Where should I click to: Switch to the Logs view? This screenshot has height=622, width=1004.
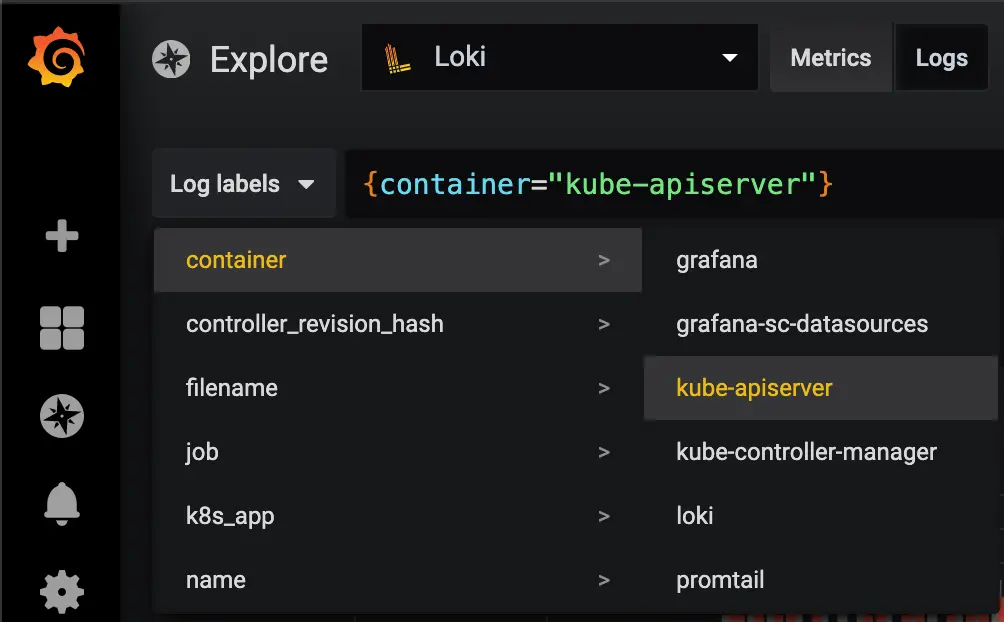tap(940, 58)
